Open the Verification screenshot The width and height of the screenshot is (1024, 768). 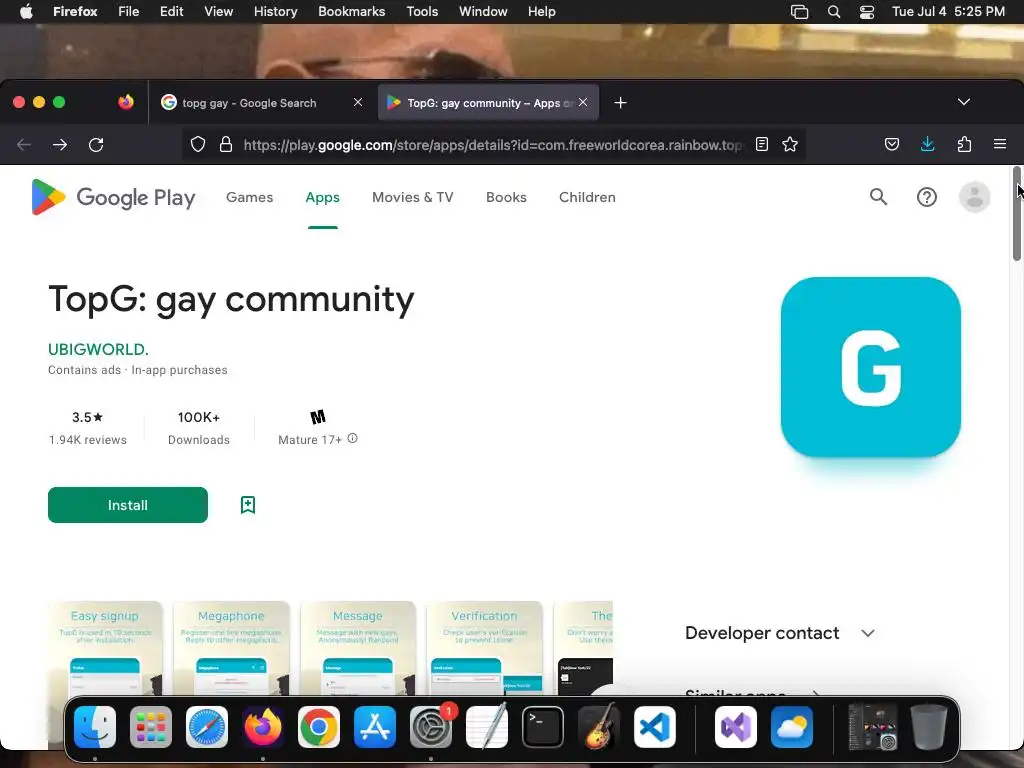[484, 648]
